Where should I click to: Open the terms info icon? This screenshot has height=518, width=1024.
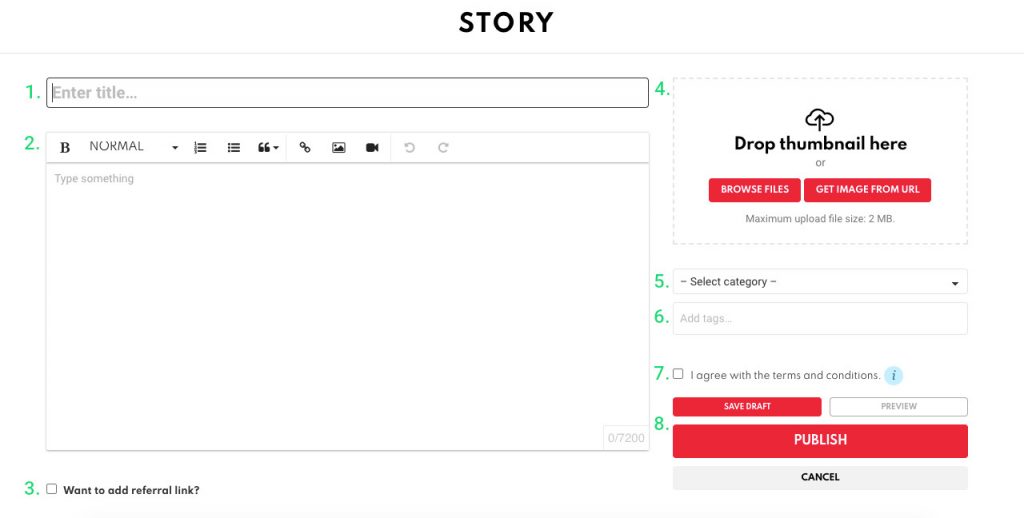coord(893,376)
